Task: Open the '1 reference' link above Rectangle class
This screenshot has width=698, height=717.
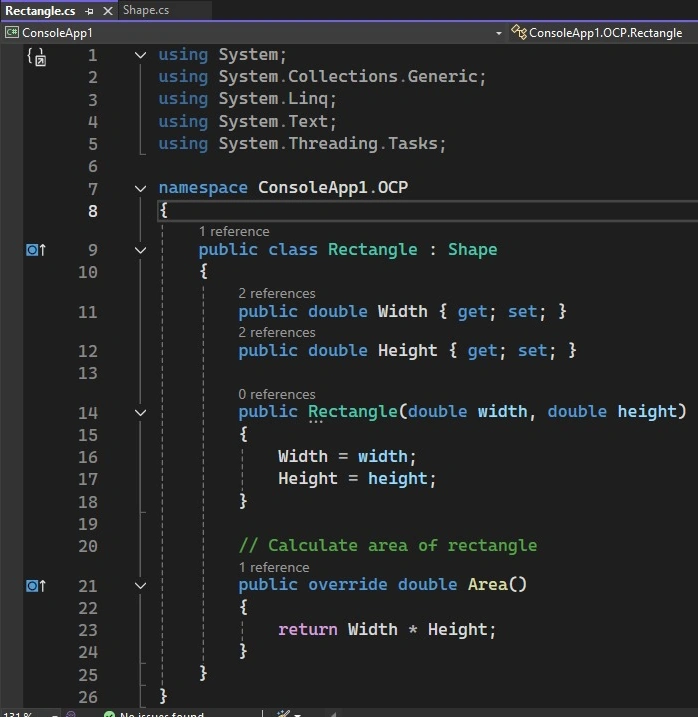Action: click(234, 231)
